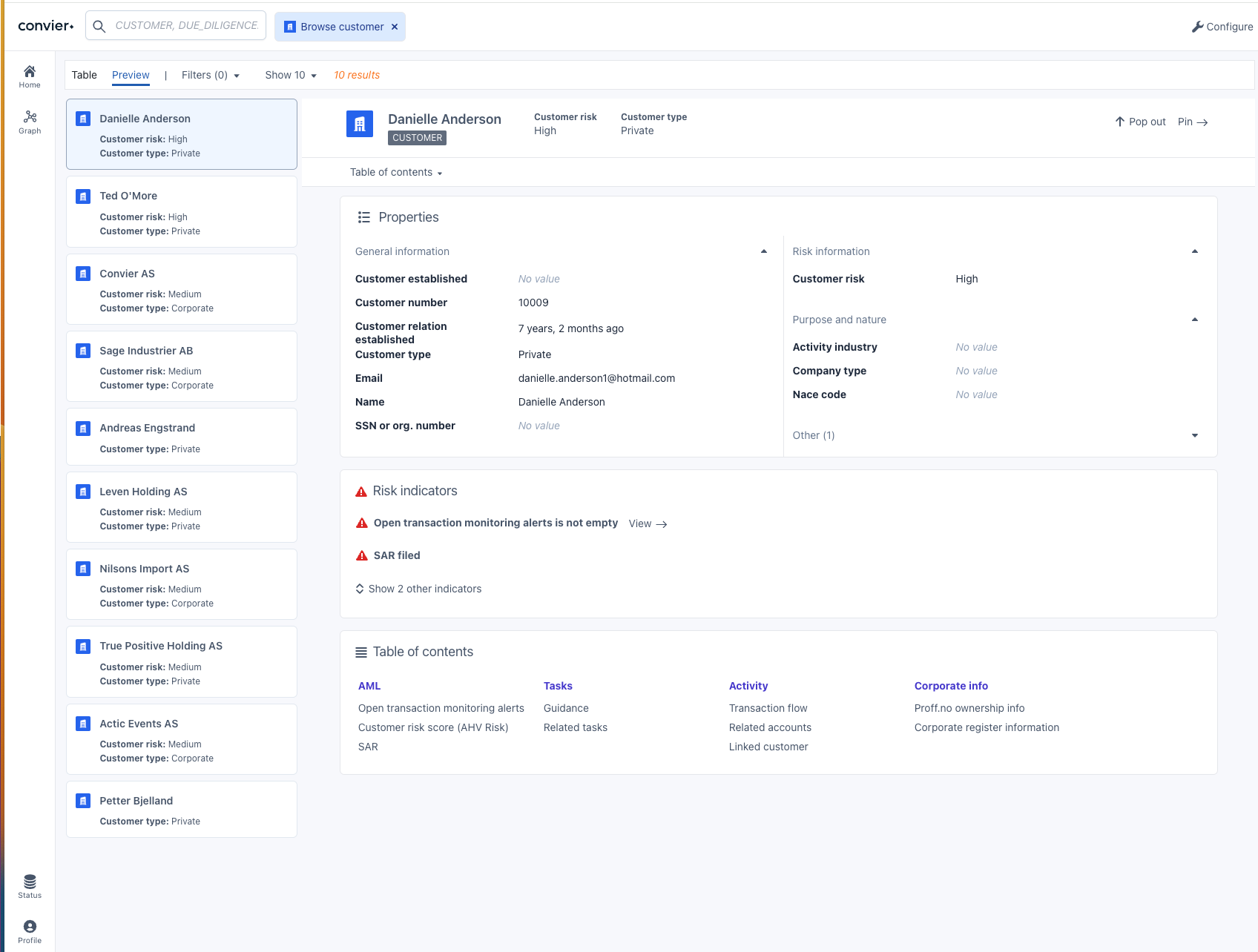Select the Petter Bjelland customer name
Screen dimensions: 1258x952
(136, 801)
